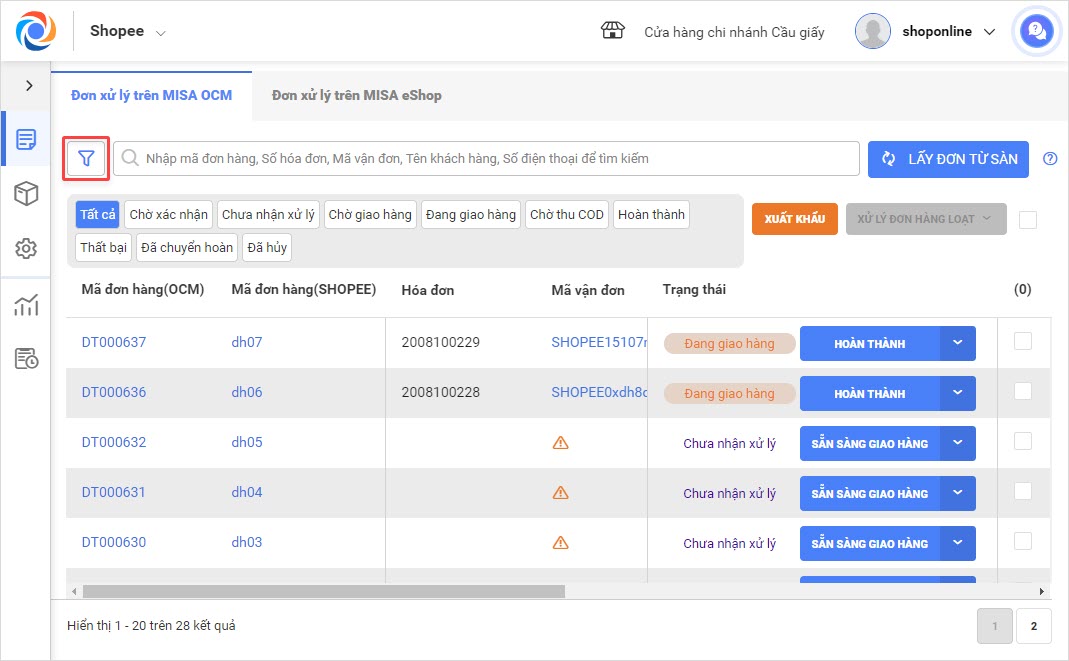
Task: Select the Chờ giao hàng status filter
Action: click(x=370, y=215)
